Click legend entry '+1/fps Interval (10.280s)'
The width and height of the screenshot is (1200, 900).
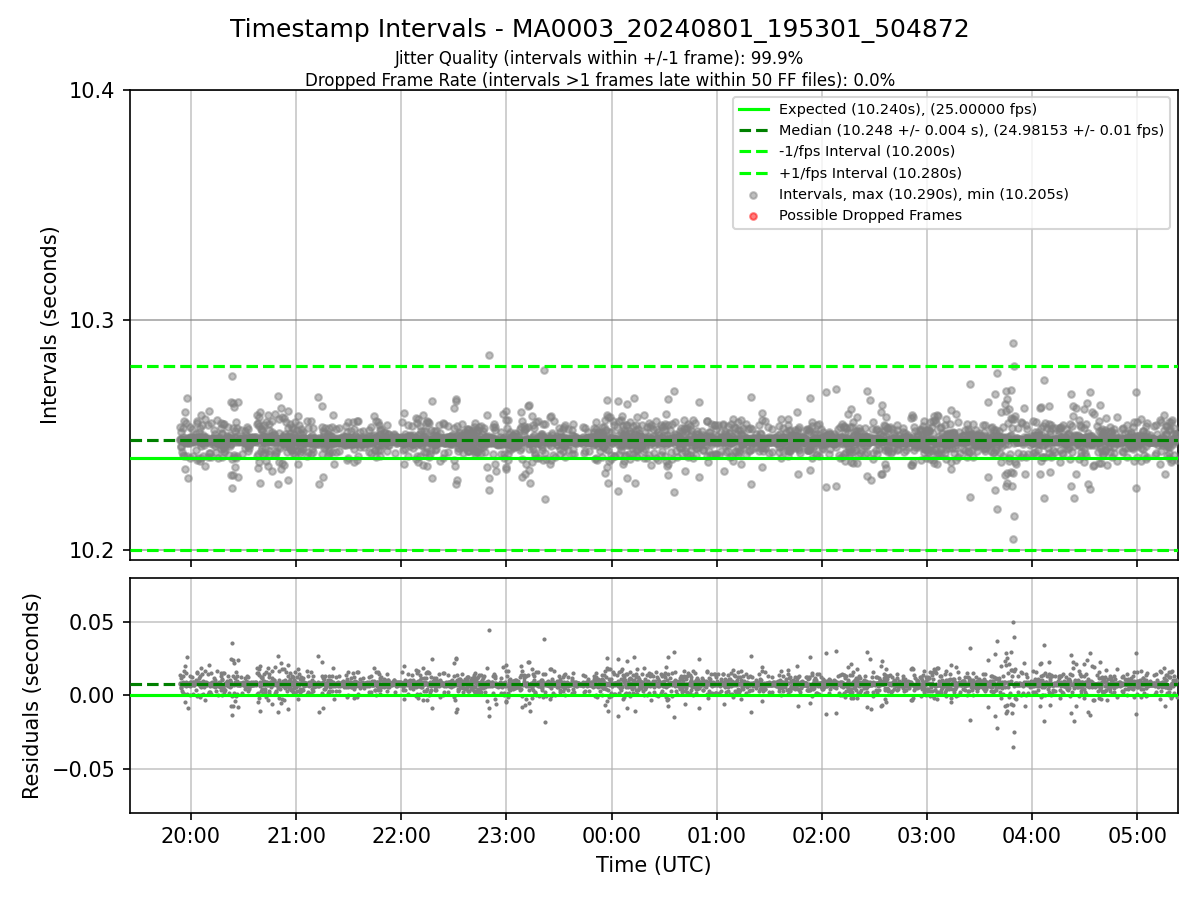[x=868, y=172]
